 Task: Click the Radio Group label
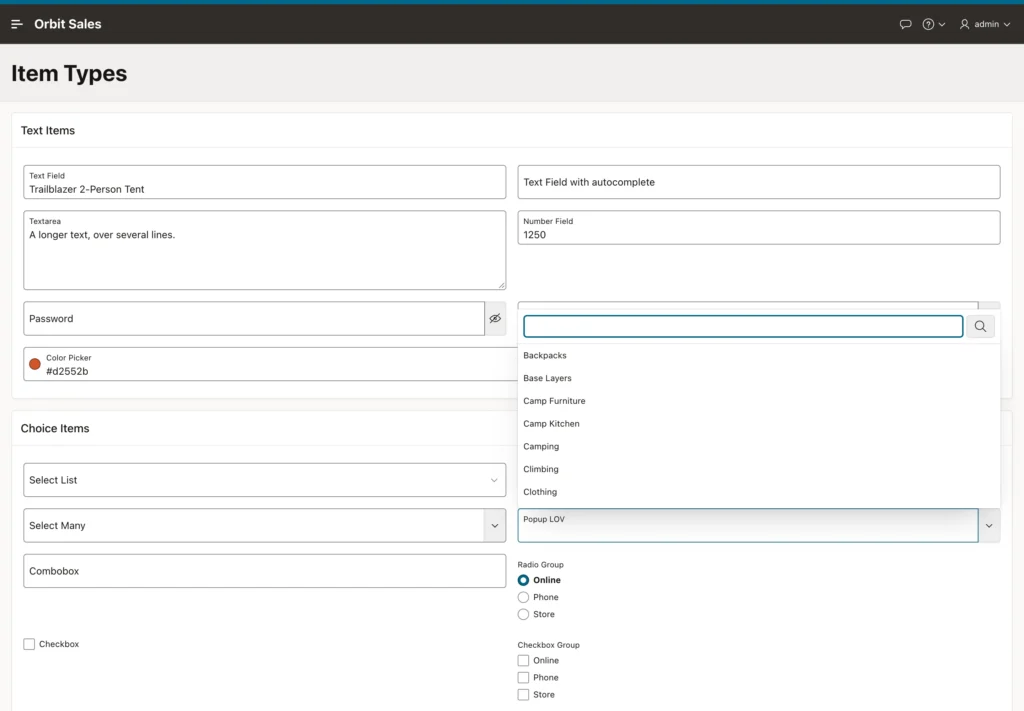(x=541, y=565)
